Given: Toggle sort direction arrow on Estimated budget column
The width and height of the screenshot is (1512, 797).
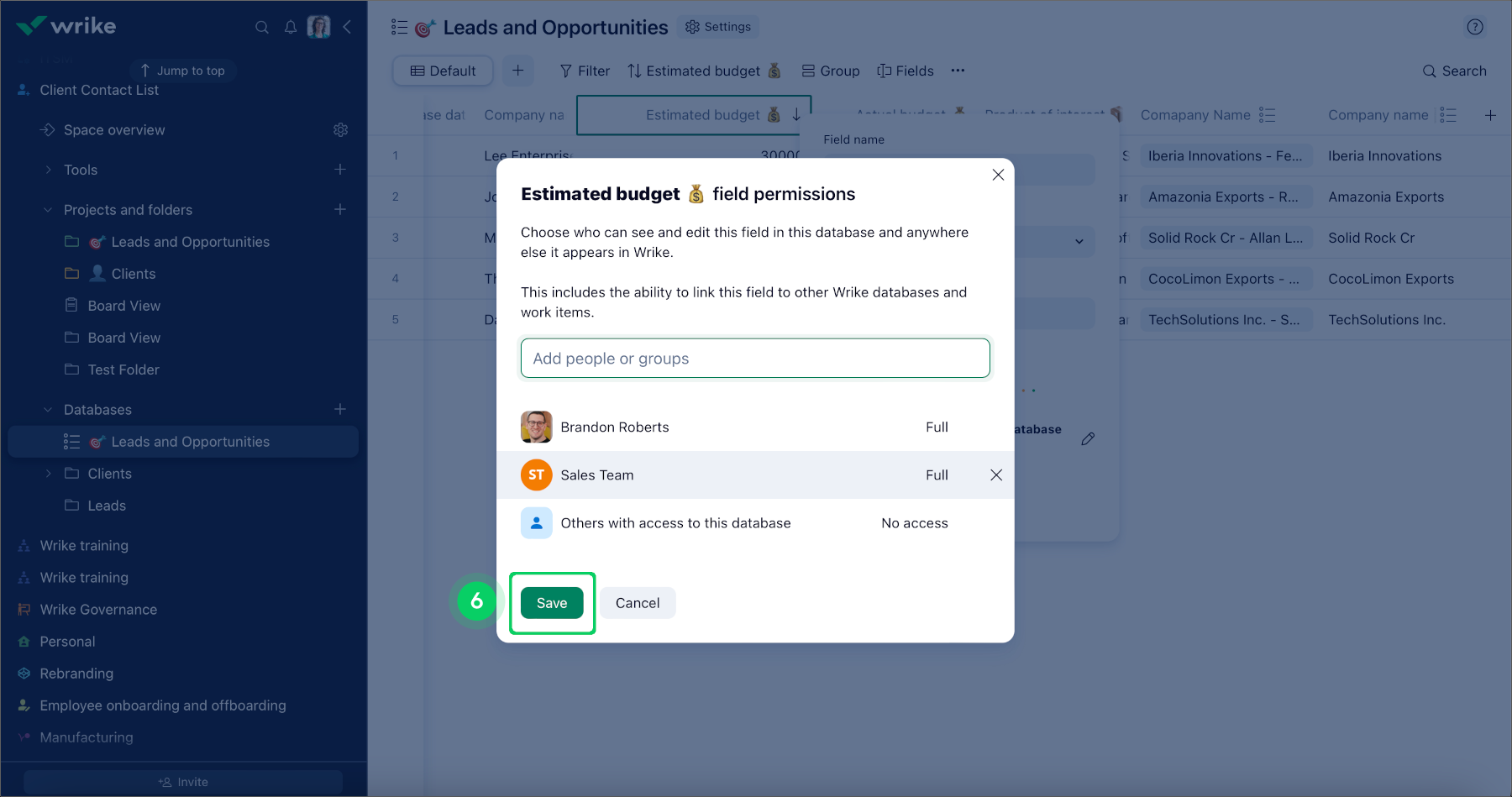Looking at the screenshot, I should (x=796, y=115).
